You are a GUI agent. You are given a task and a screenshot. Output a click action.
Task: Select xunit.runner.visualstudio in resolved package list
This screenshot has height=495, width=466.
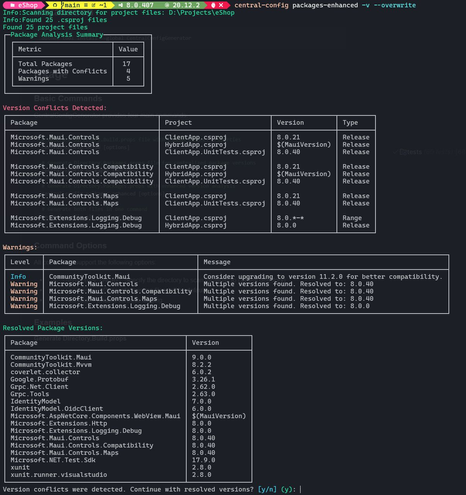[59, 475]
